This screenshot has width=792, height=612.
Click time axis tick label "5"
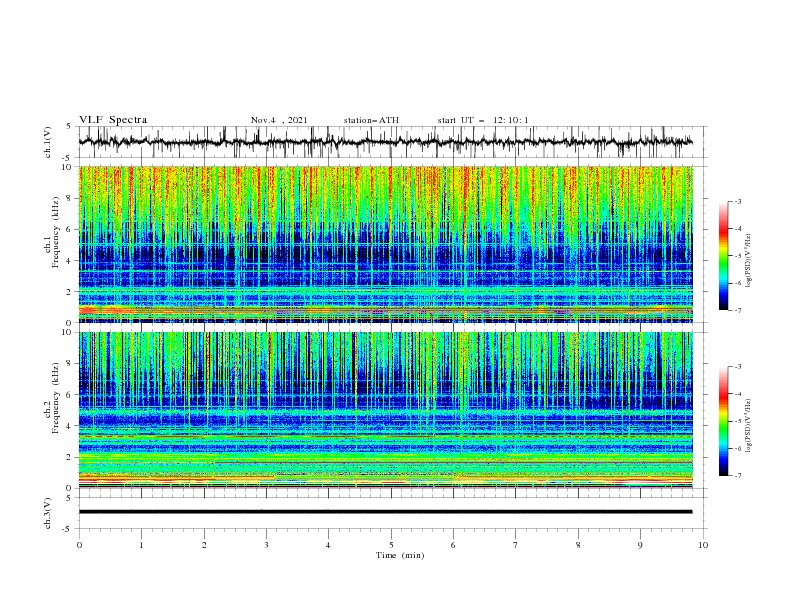click(x=391, y=545)
